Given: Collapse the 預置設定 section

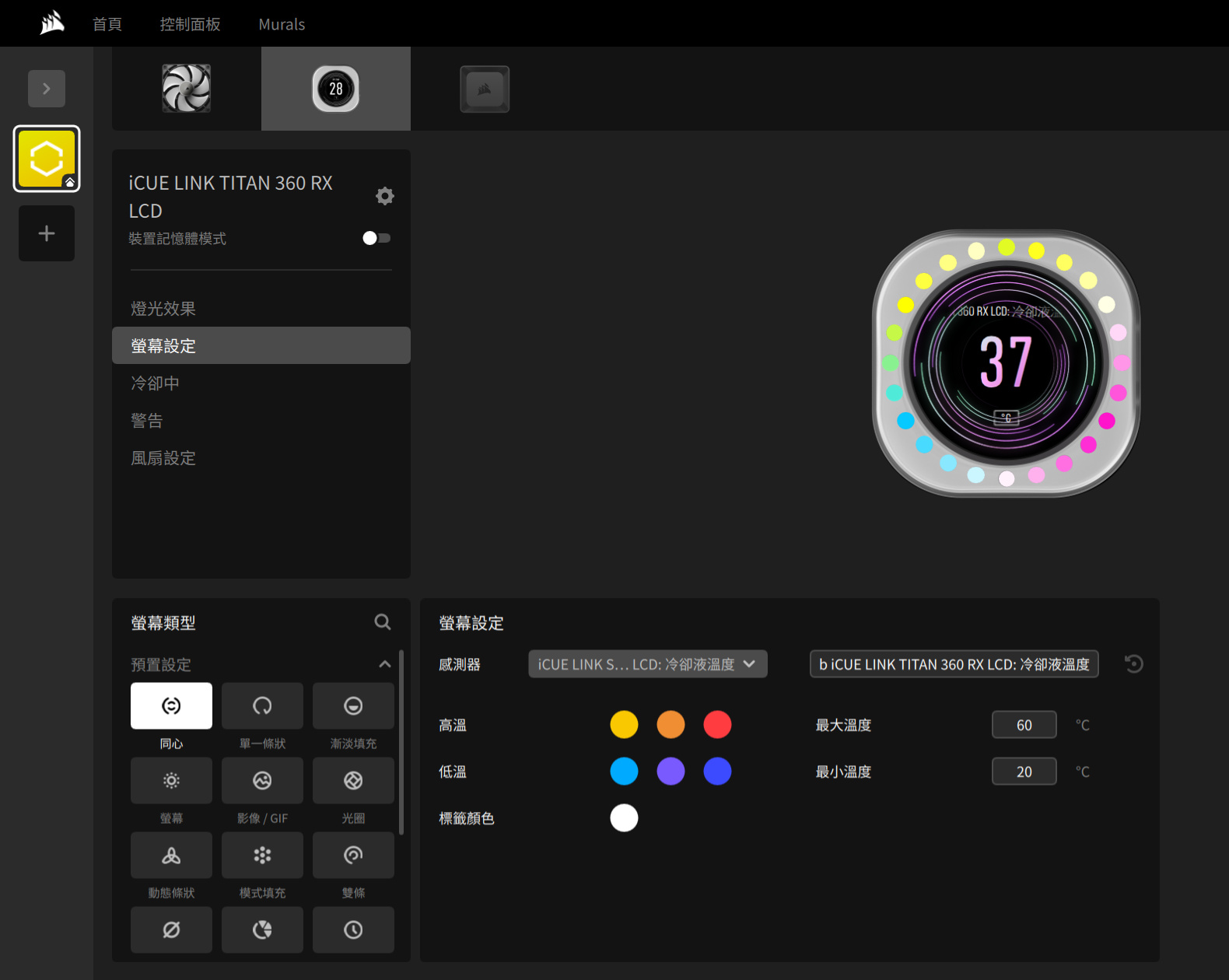Looking at the screenshot, I should 384,664.
